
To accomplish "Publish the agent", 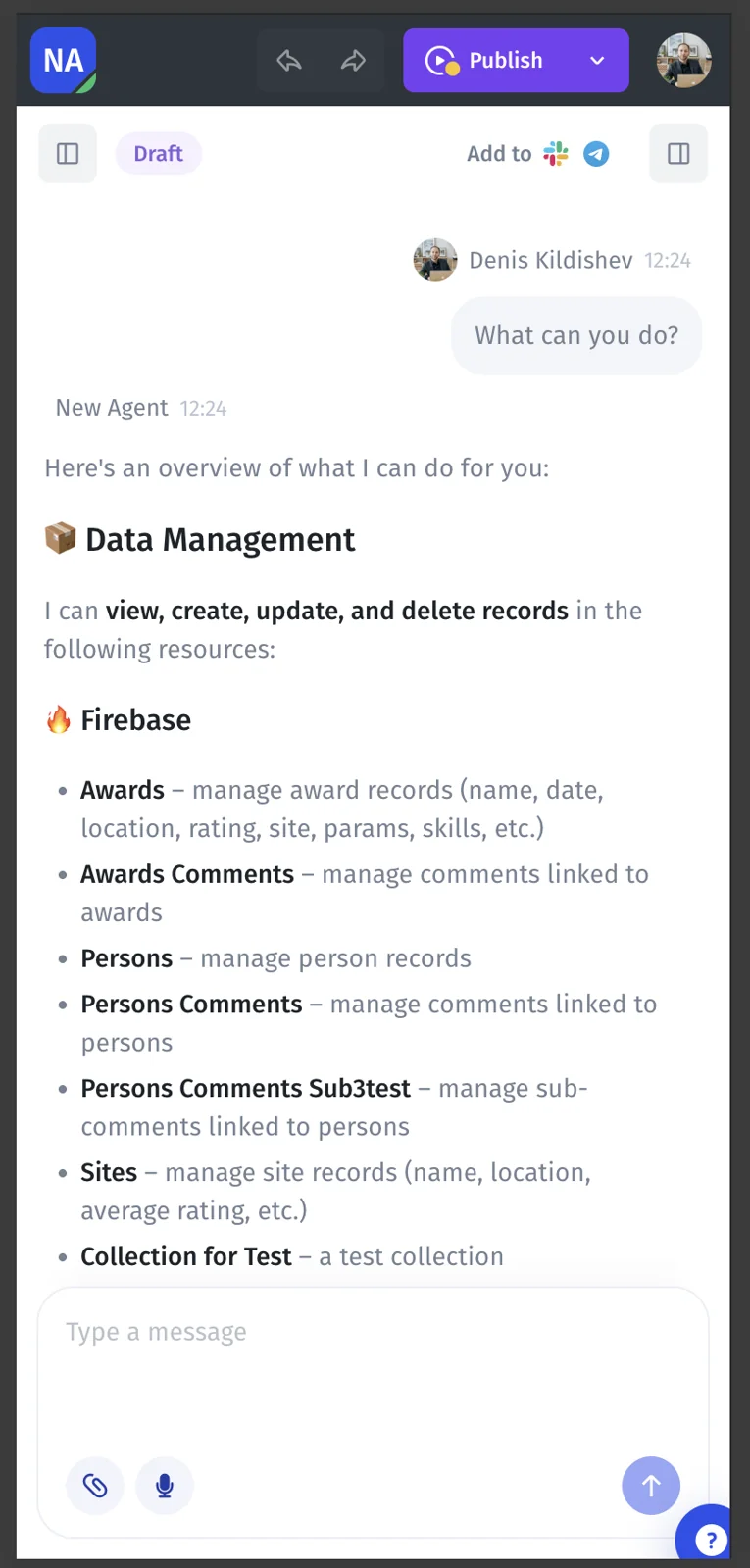I will 486,61.
